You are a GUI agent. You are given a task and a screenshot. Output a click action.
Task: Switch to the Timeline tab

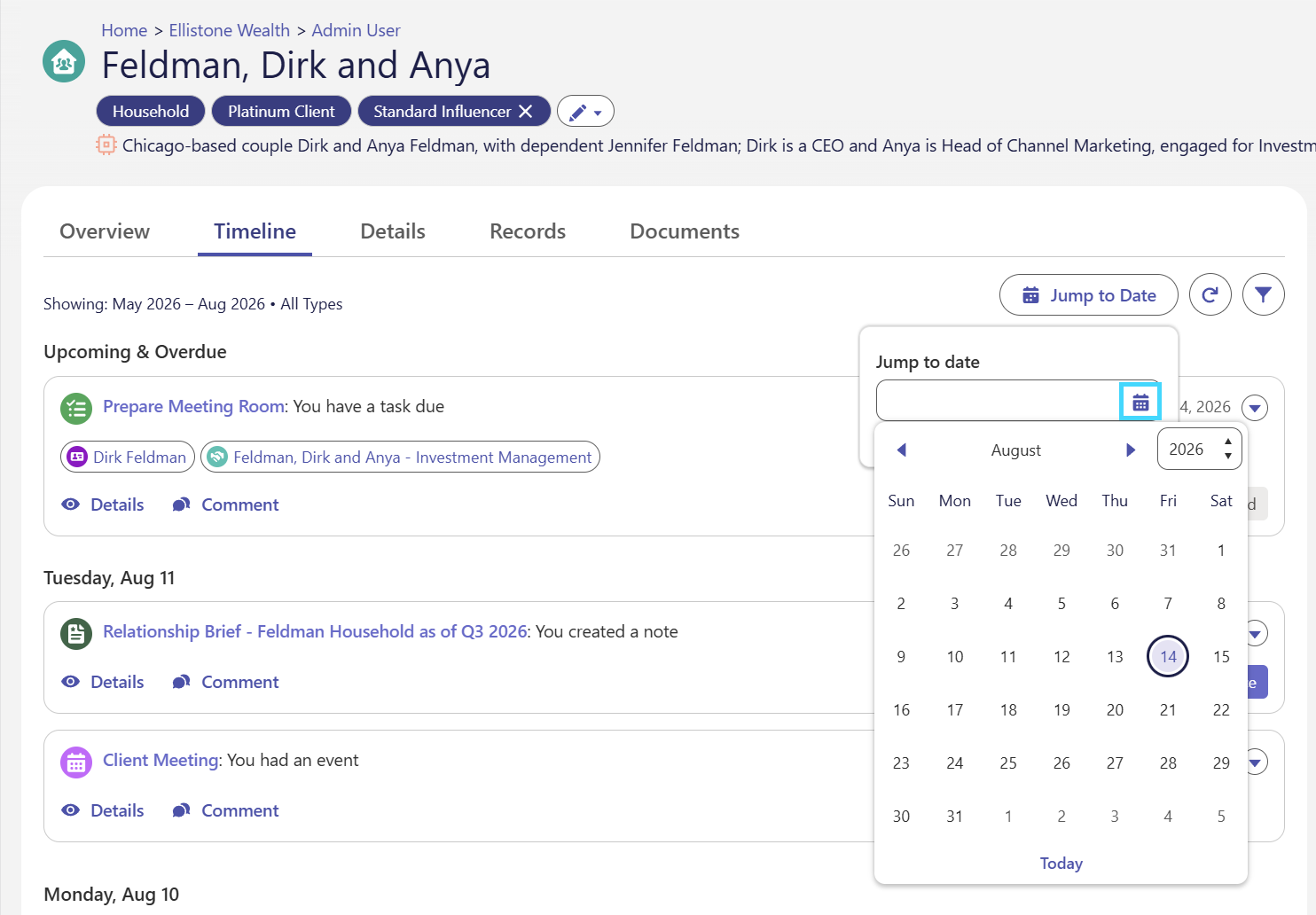pos(255,231)
